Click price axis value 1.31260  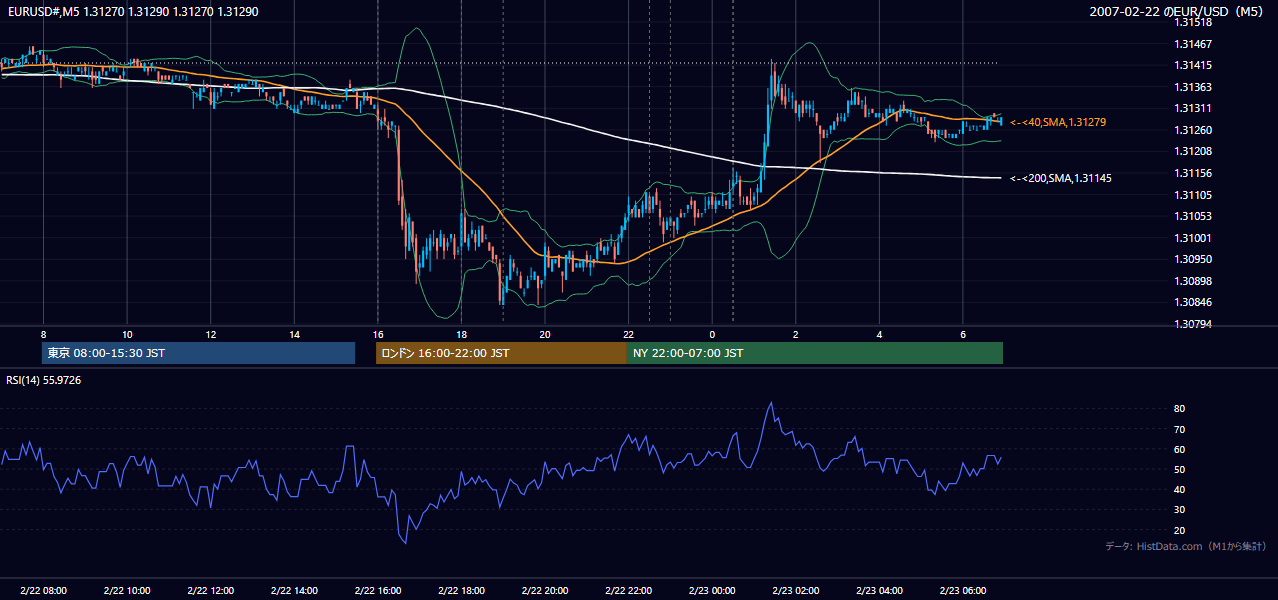[x=1194, y=130]
